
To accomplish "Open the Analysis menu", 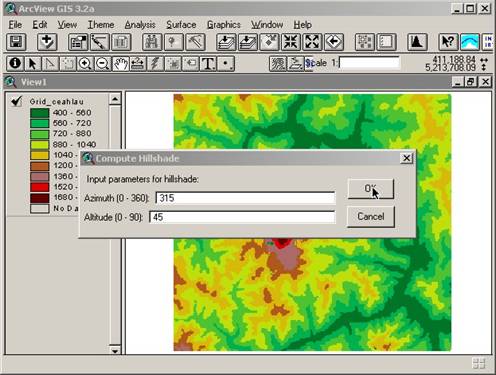I will [140, 25].
